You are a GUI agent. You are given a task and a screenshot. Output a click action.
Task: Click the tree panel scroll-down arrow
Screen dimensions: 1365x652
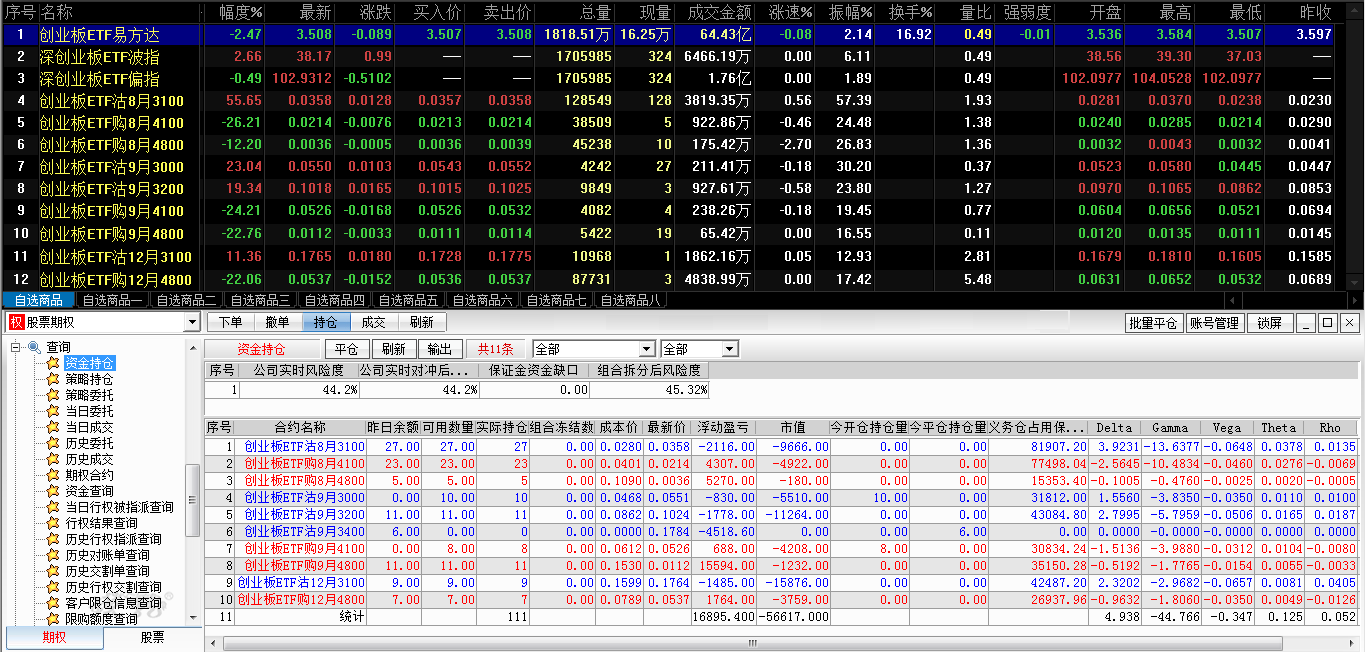pos(194,619)
